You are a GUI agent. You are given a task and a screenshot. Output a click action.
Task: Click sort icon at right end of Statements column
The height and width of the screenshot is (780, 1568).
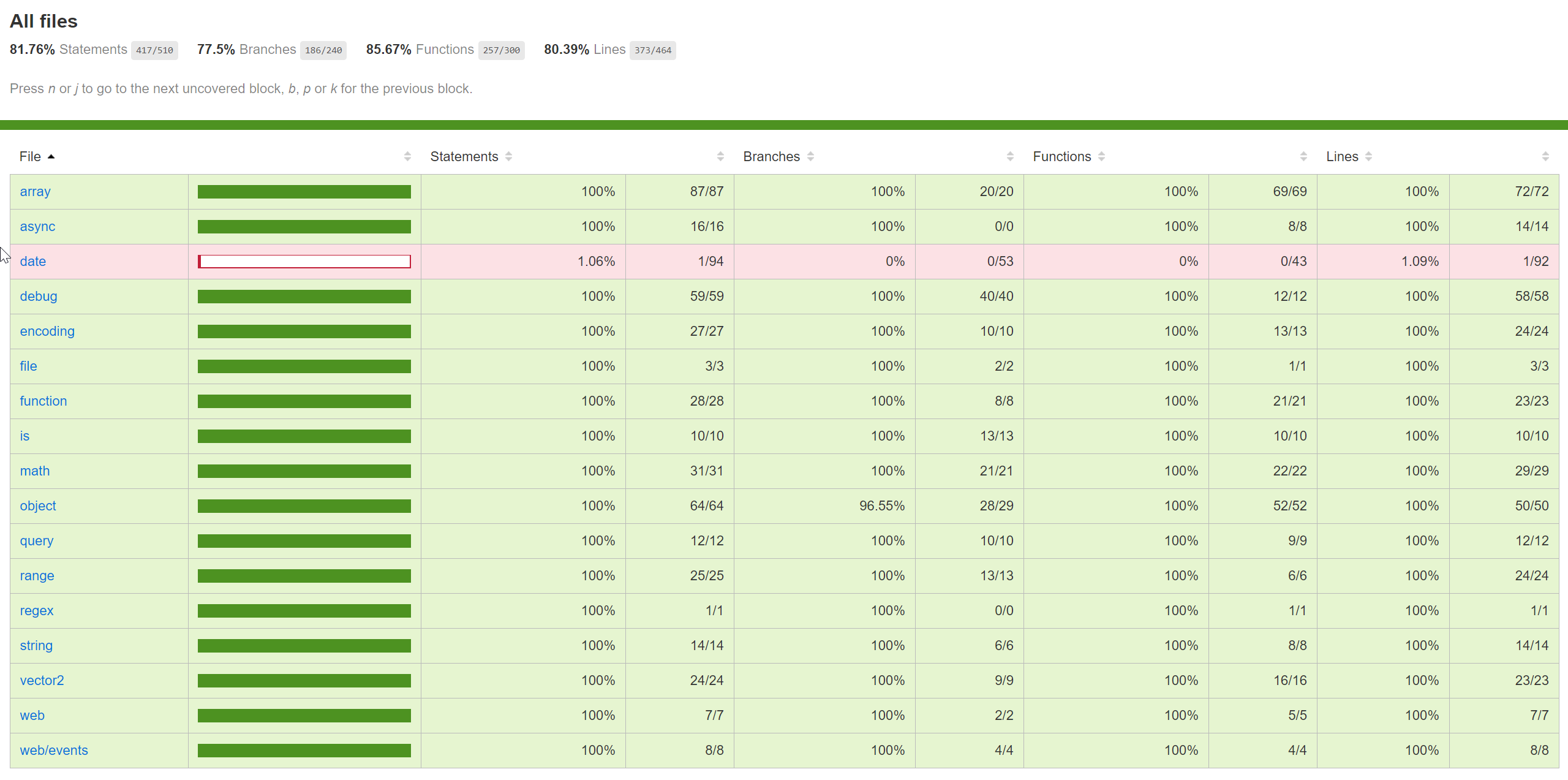pyautogui.click(x=720, y=157)
